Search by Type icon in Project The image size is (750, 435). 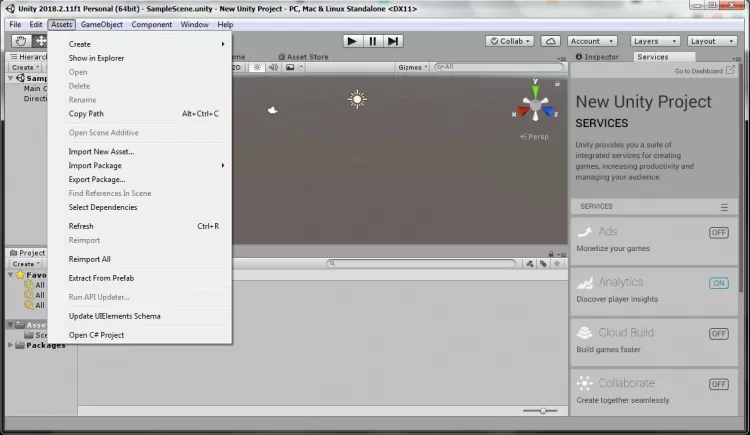tap(529, 264)
